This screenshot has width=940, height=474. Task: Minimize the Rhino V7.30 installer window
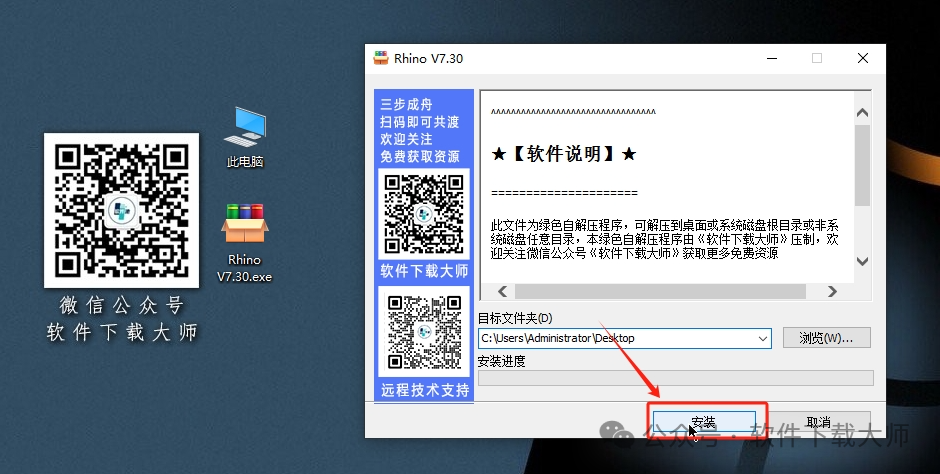(772, 58)
